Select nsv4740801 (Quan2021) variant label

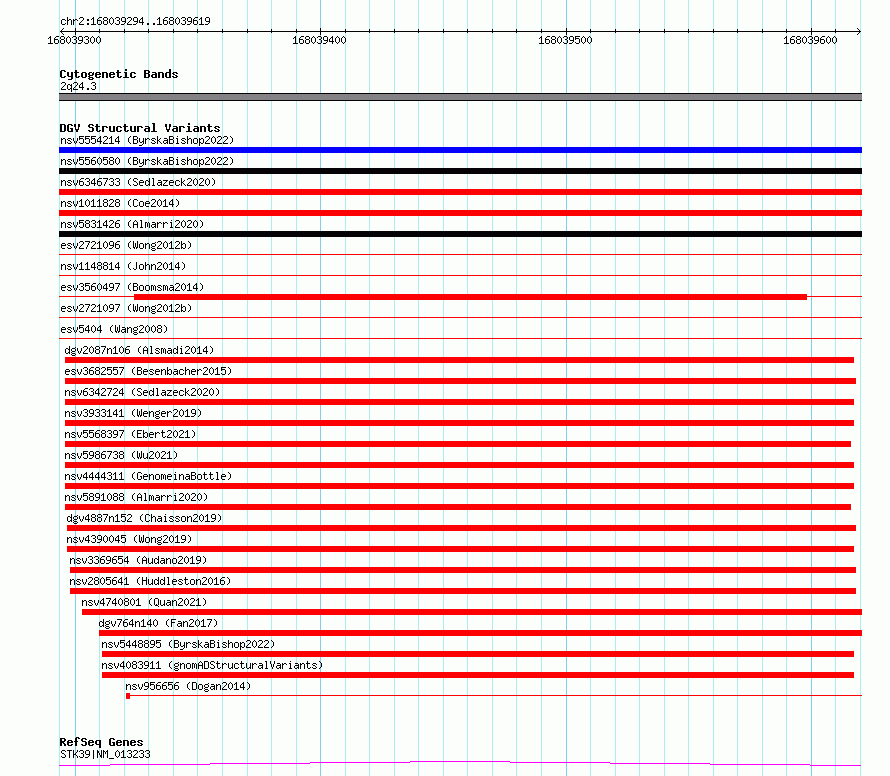[144, 602]
